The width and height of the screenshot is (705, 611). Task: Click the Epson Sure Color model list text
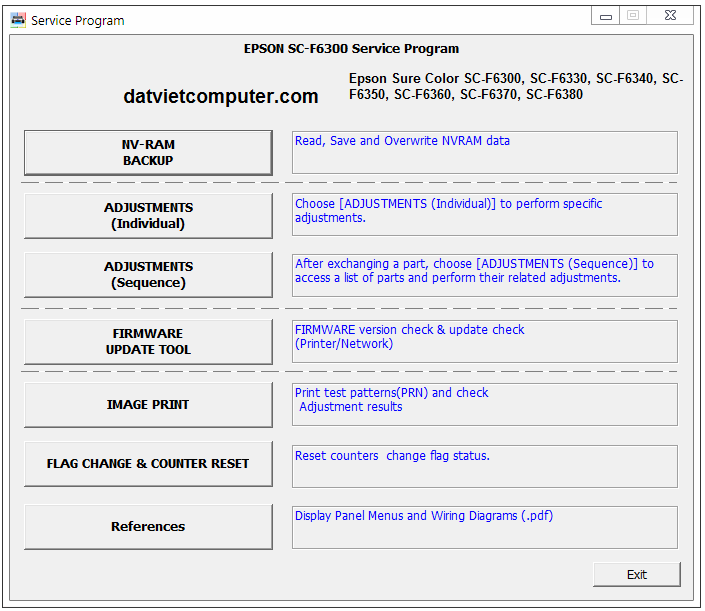coord(516,86)
